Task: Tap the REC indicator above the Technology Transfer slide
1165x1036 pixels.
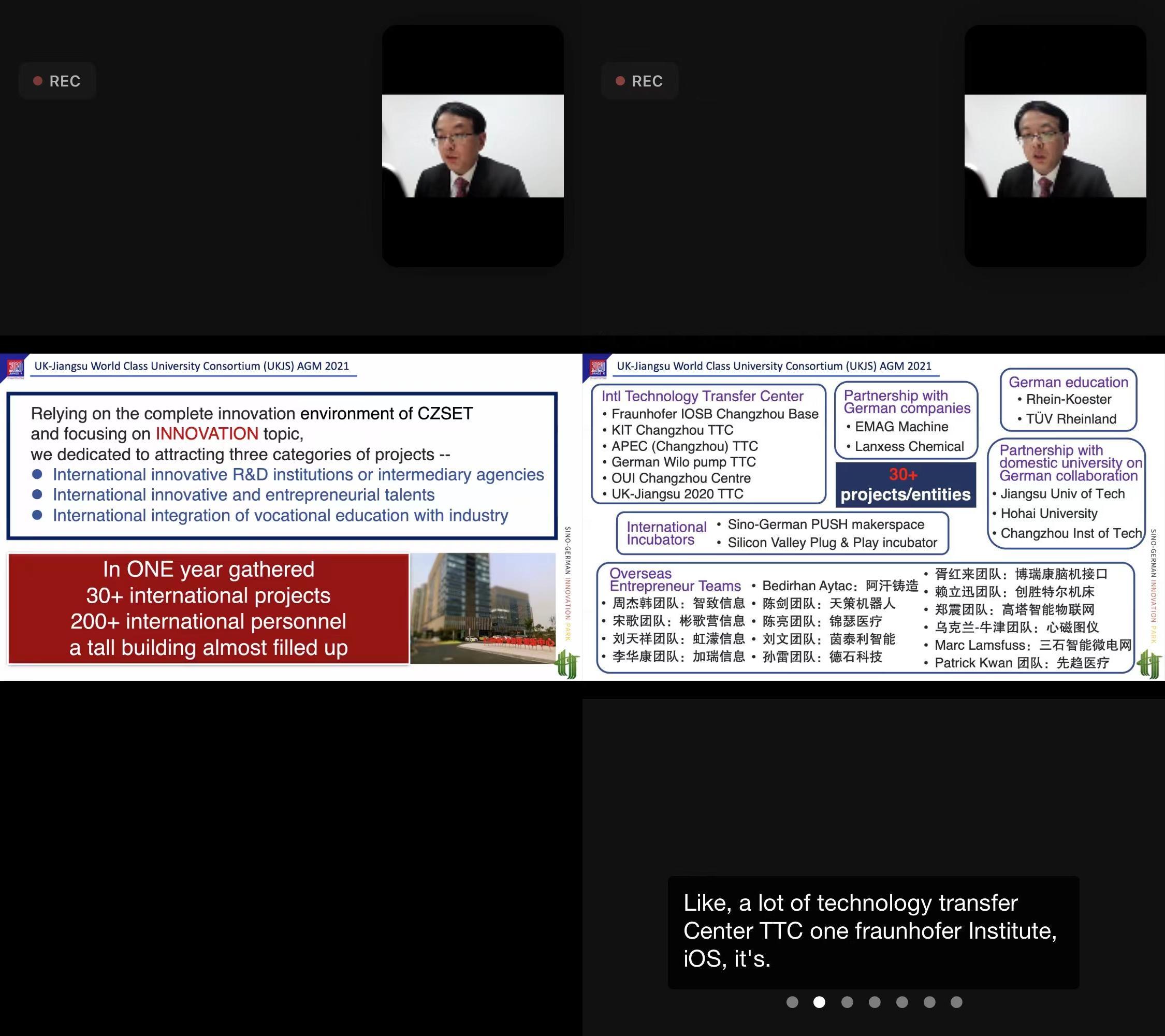Action: [639, 81]
